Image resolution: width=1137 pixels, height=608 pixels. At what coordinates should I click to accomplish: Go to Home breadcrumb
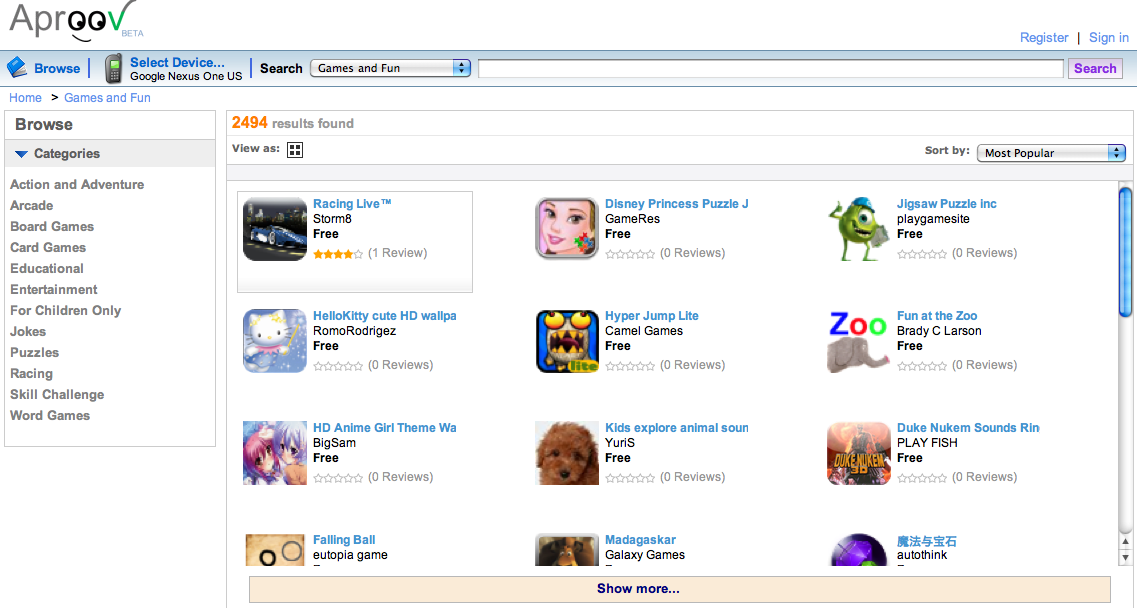click(x=25, y=98)
